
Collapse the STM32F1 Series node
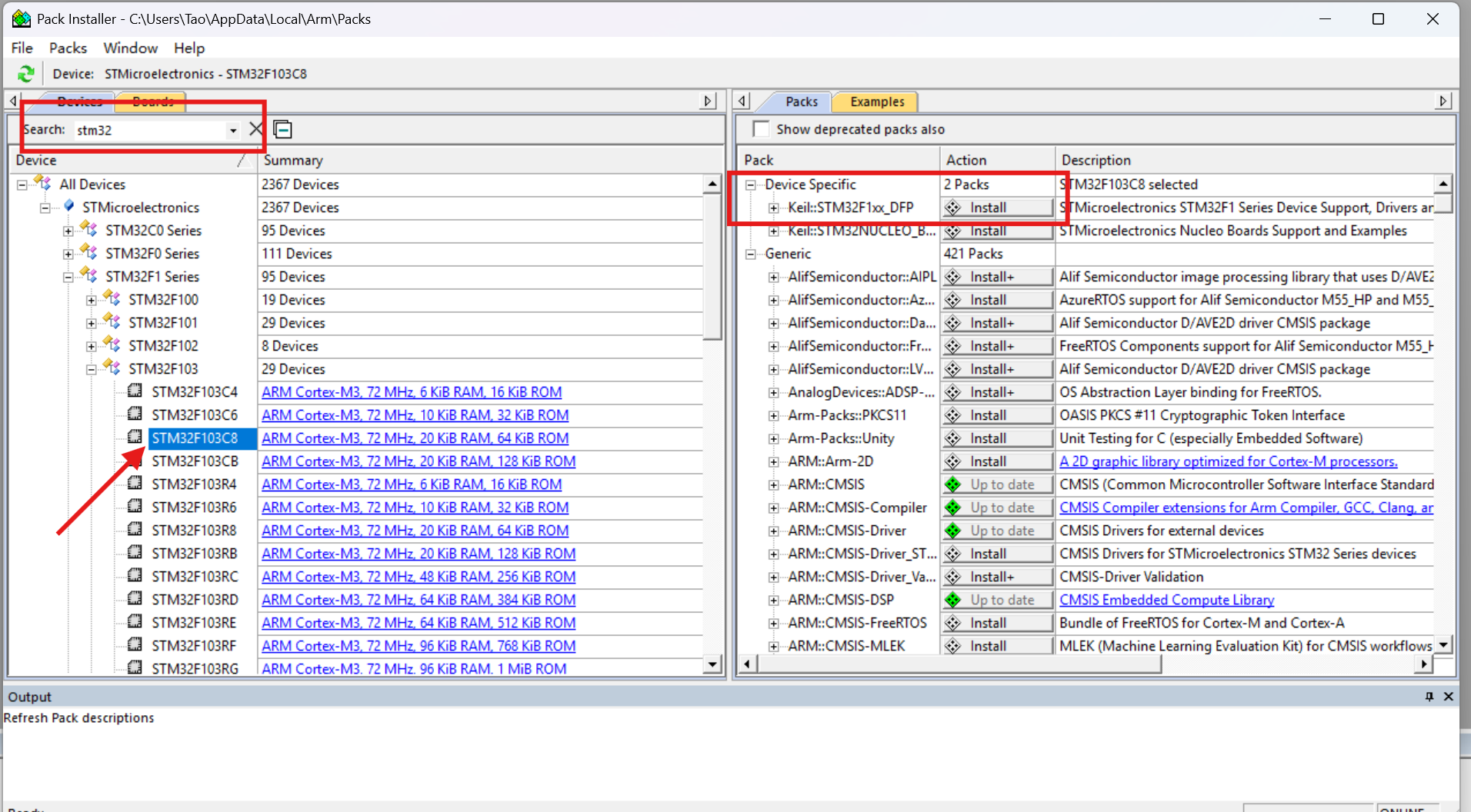[68, 277]
